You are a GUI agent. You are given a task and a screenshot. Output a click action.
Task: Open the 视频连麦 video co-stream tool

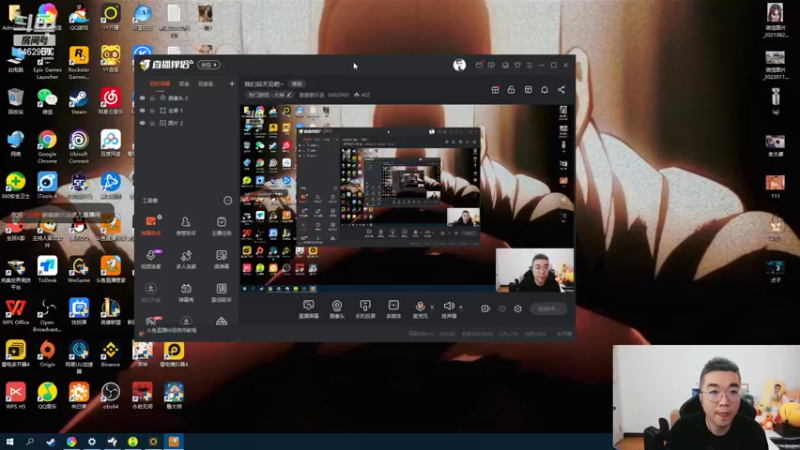coord(151,259)
